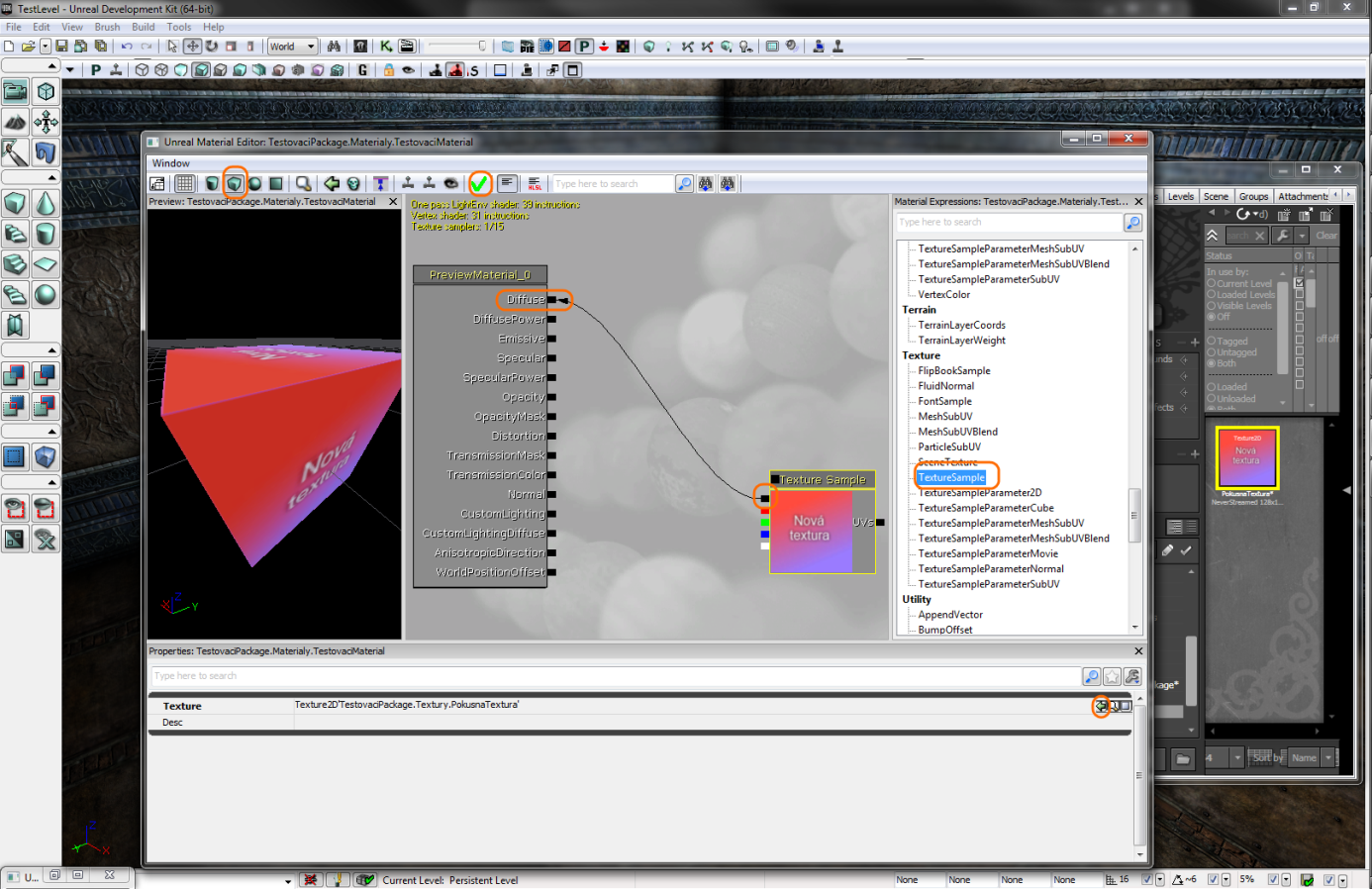Set preview shape to cylinder
Screen dimensions: 1372x889
[x=212, y=183]
